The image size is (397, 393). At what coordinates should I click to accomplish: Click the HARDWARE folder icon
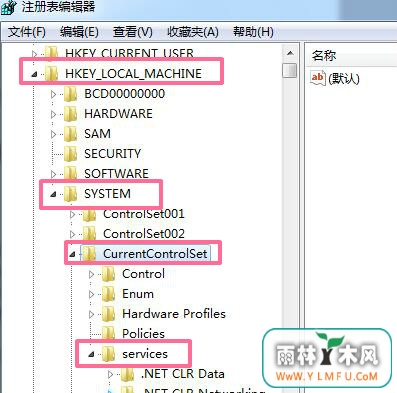(70, 114)
